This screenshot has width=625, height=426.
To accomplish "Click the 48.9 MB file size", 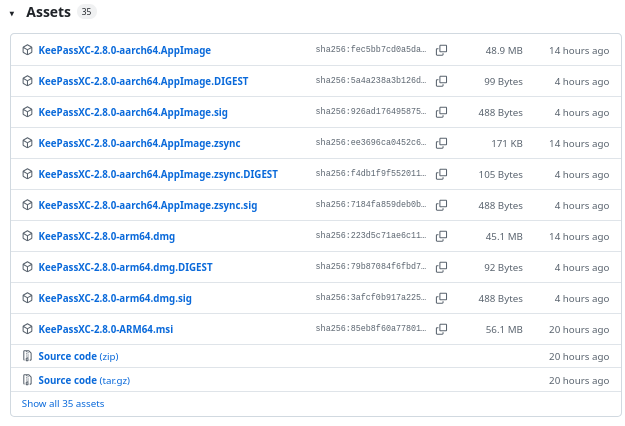I will coord(504,51).
